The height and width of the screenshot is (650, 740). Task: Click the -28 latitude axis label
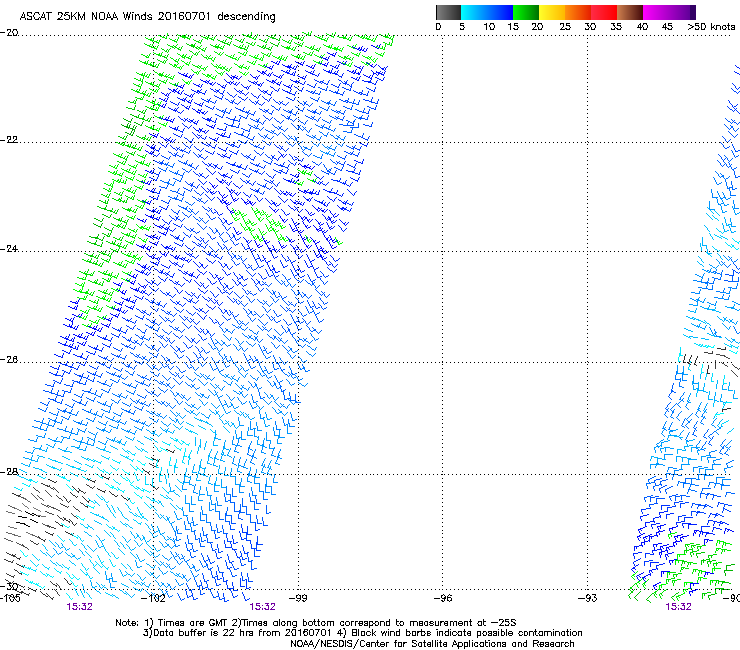[9, 472]
